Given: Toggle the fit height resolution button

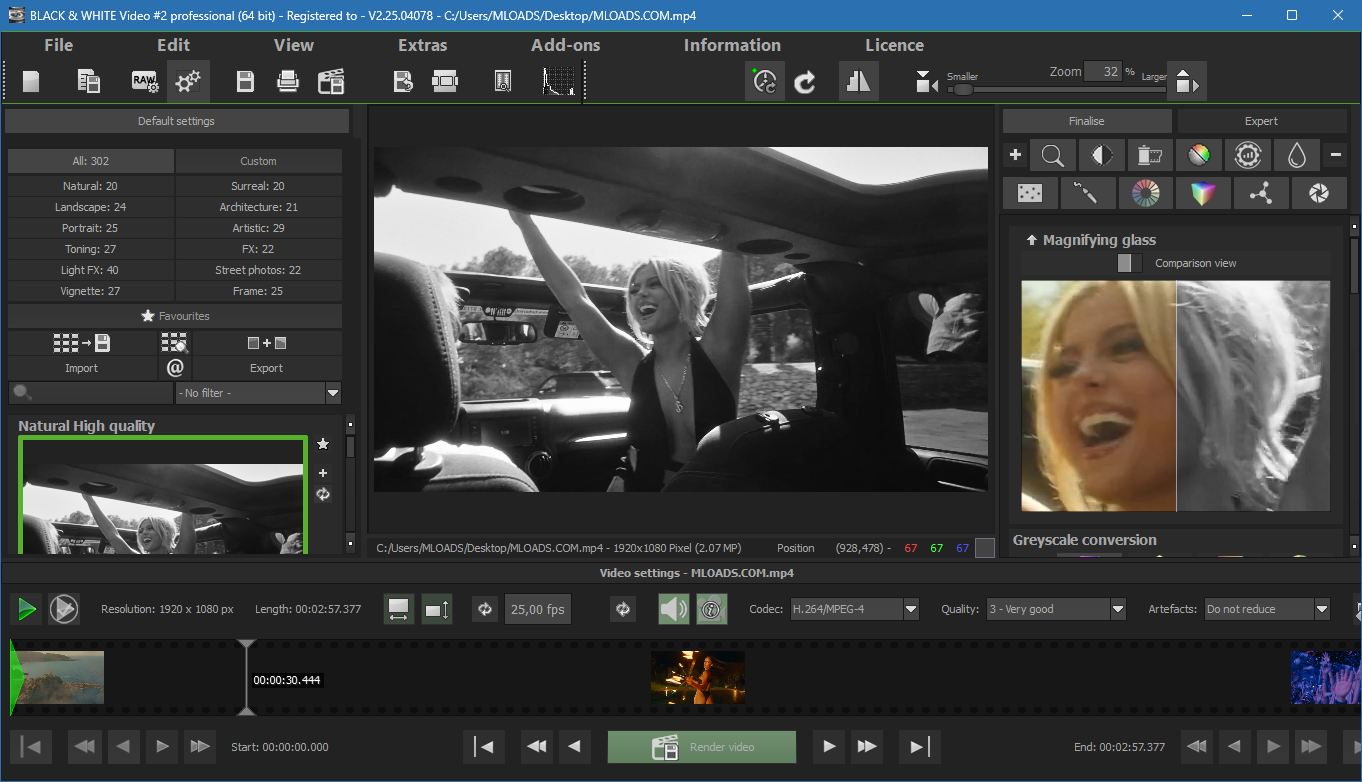Looking at the screenshot, I should (x=437, y=609).
